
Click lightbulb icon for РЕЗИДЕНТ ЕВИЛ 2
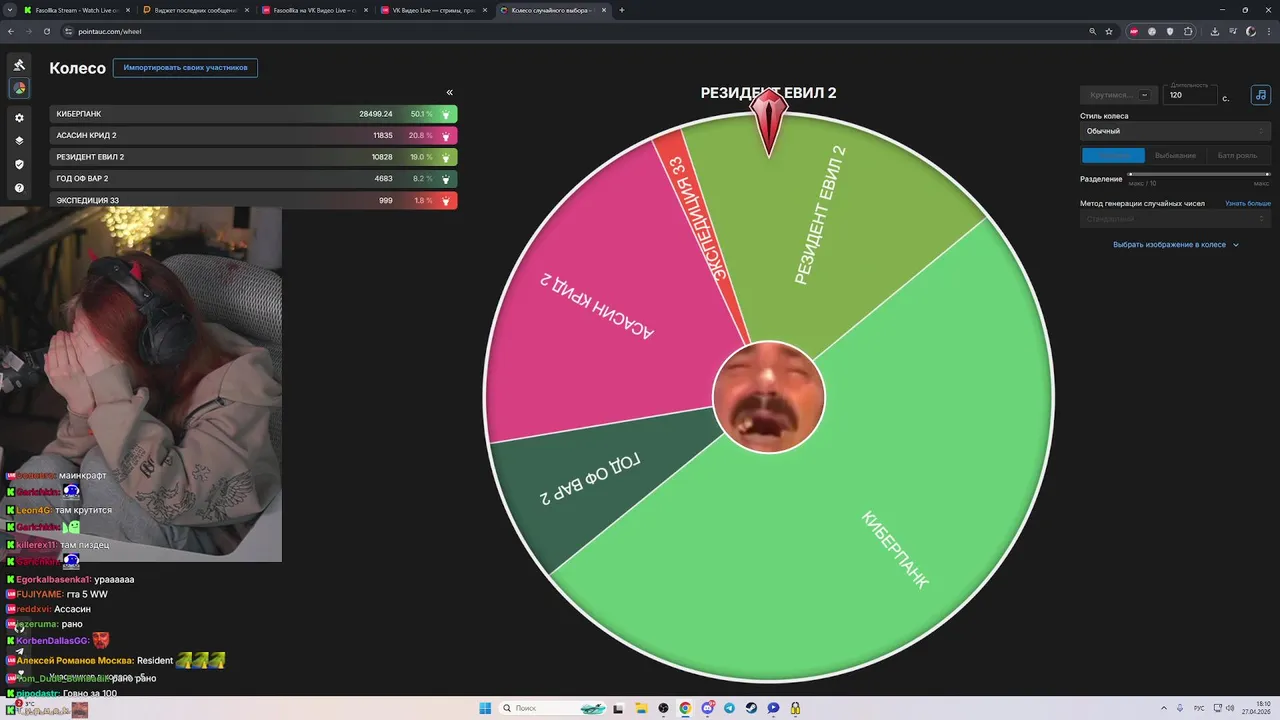(446, 157)
